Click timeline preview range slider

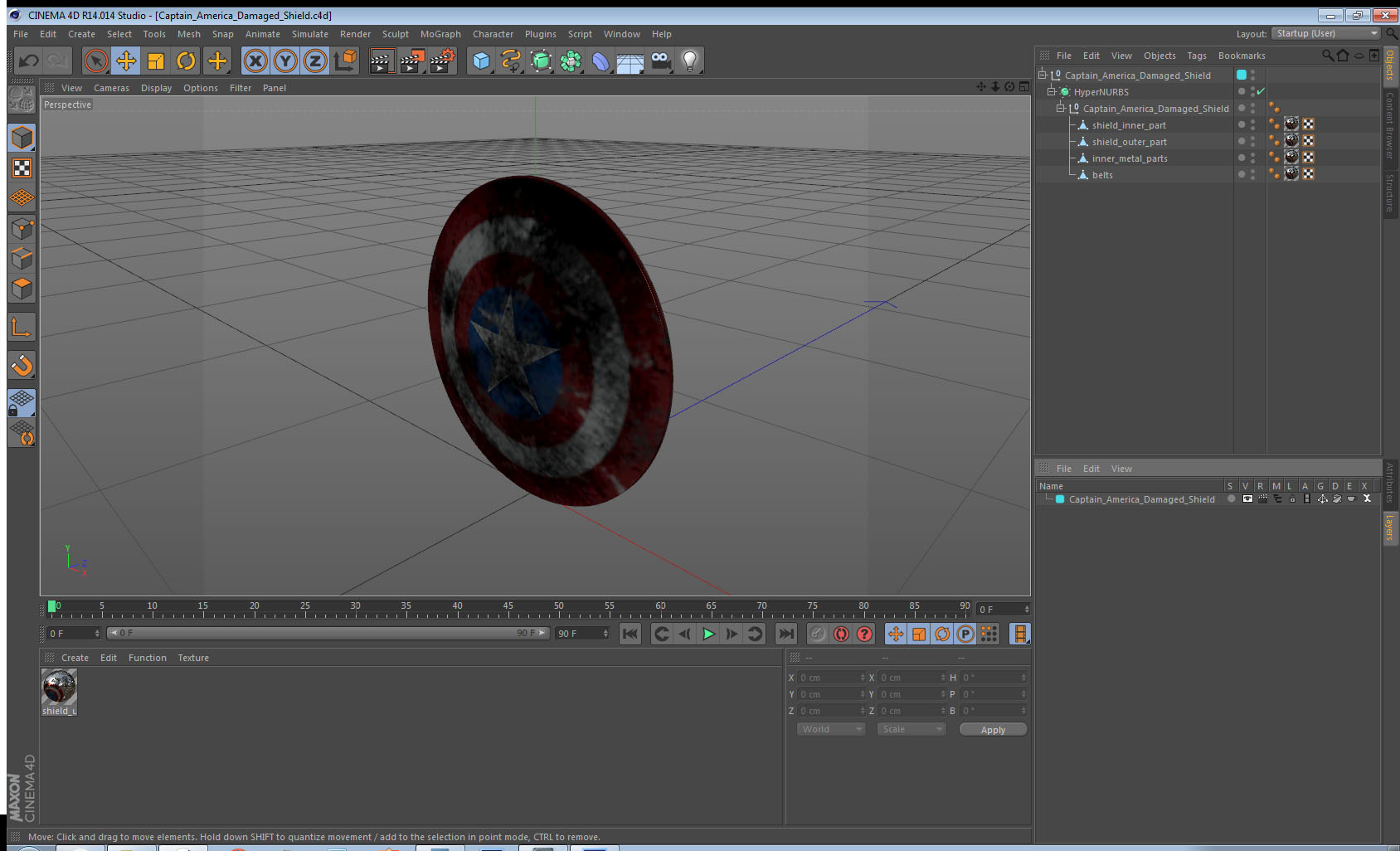click(x=328, y=633)
